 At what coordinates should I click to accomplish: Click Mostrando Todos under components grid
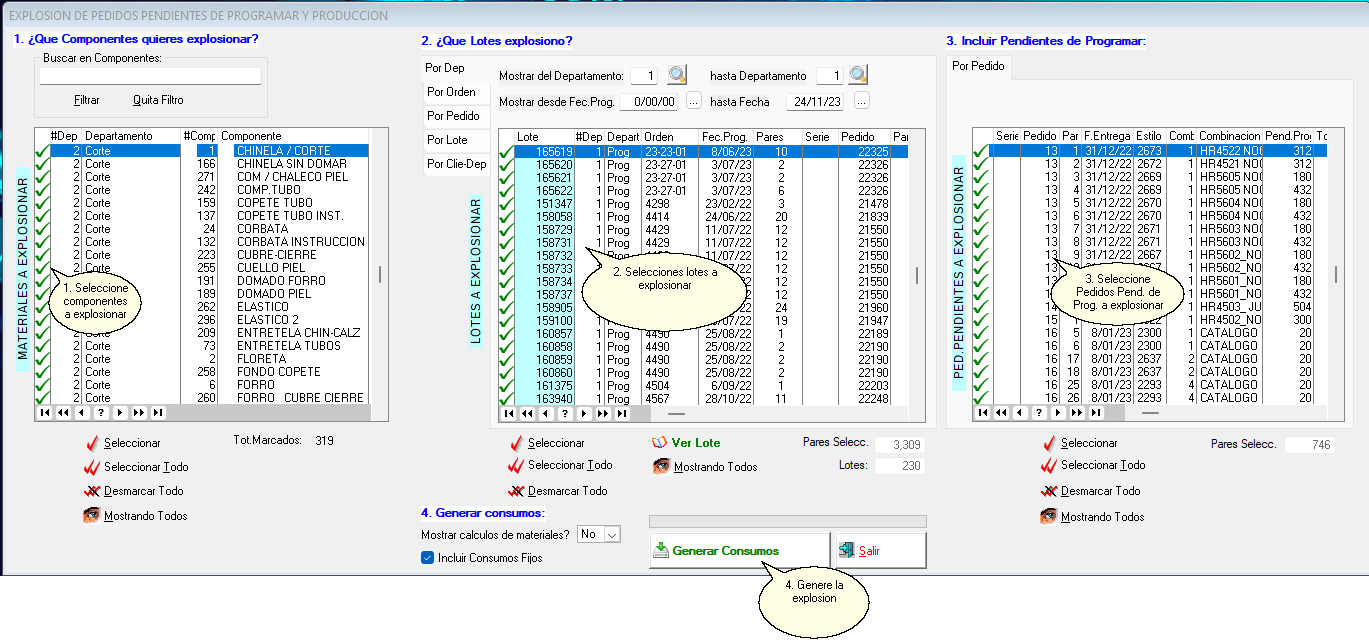tap(135, 516)
